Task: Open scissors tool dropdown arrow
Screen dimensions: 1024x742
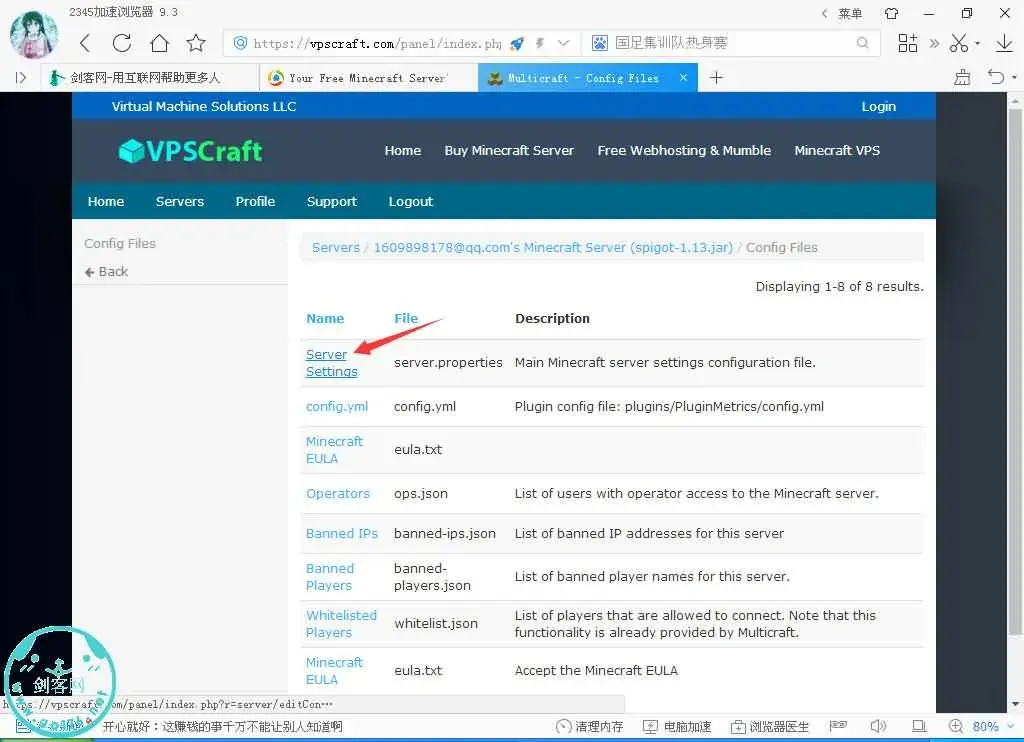Action: [978, 44]
